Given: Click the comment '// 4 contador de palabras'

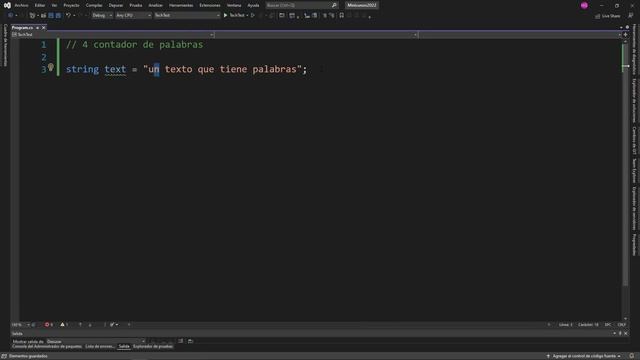Looking at the screenshot, I should (134, 44).
